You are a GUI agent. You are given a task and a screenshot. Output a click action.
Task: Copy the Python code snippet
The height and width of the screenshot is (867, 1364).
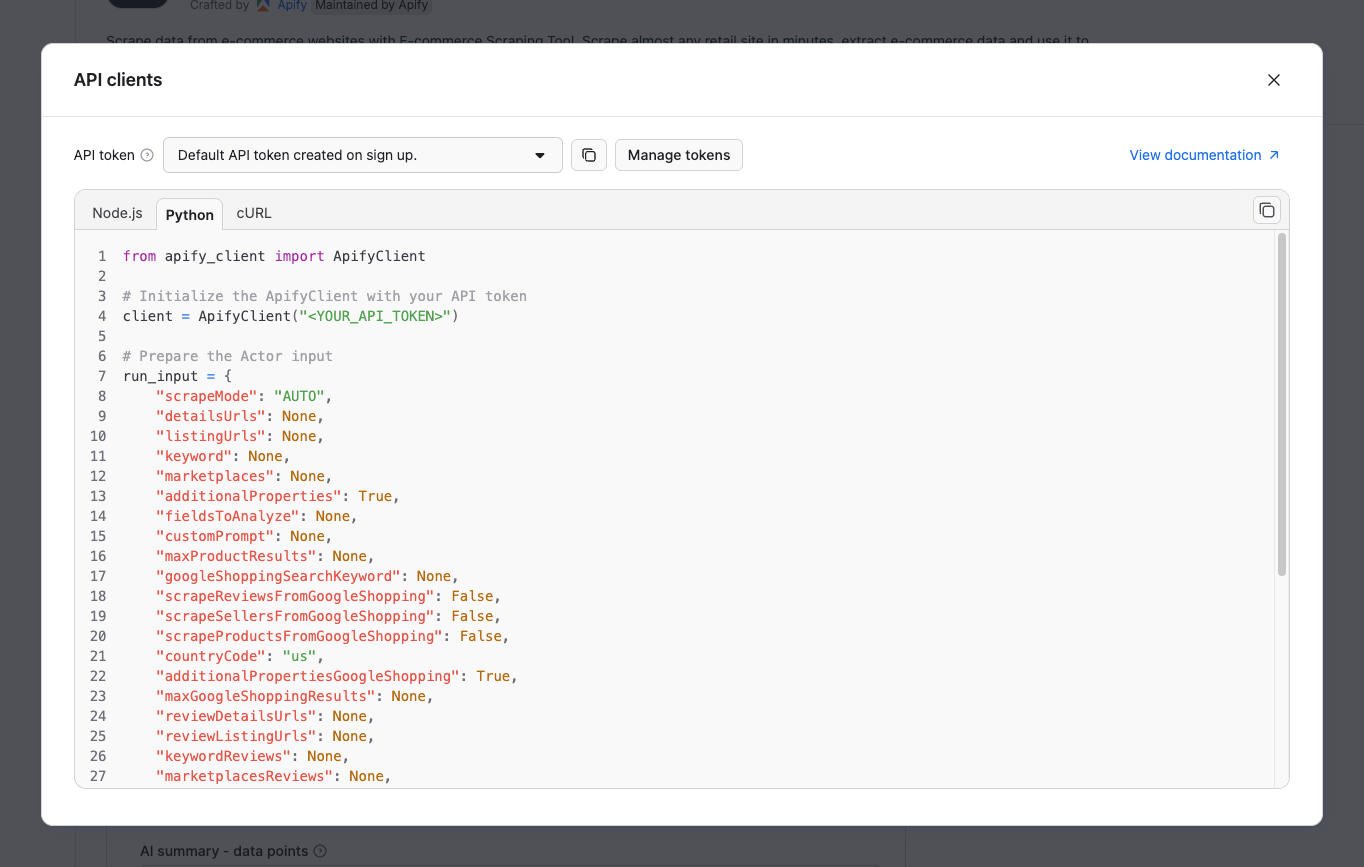pyautogui.click(x=1266, y=210)
